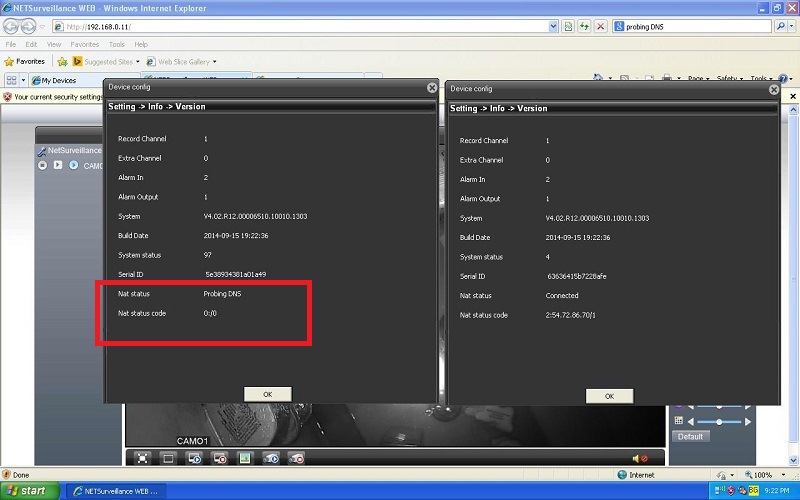This screenshot has width=800, height=500.
Task: Click the stop all video icon
Action: click(x=220, y=459)
